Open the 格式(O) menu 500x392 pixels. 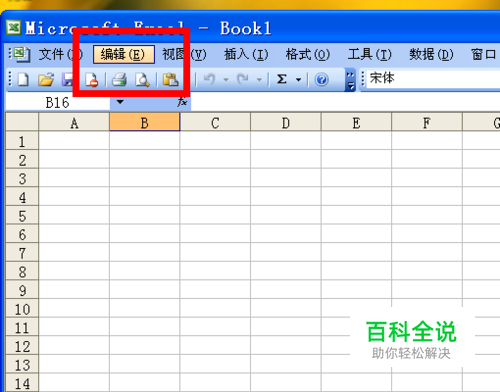pos(308,54)
